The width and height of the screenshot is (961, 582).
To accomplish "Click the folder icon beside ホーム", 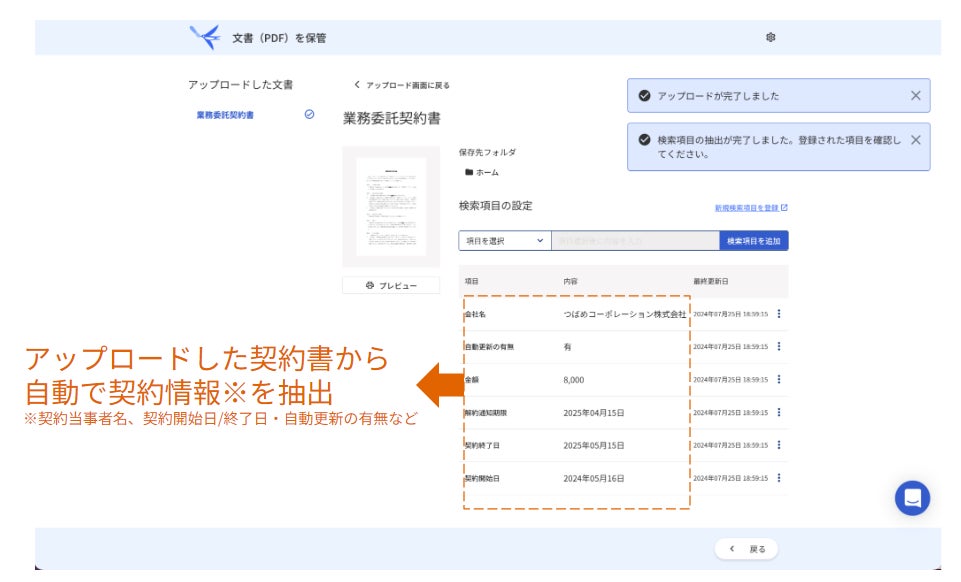I will click(469, 172).
